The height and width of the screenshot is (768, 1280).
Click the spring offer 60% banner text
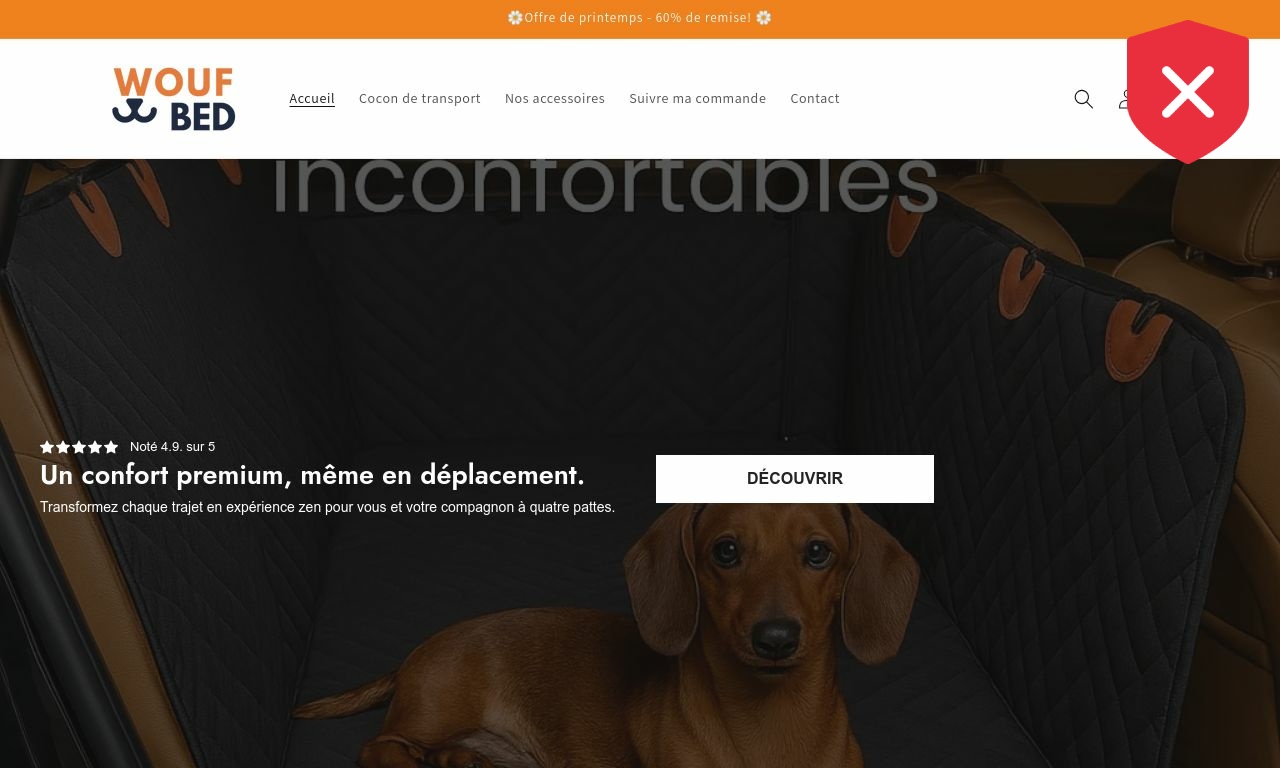click(x=638, y=18)
